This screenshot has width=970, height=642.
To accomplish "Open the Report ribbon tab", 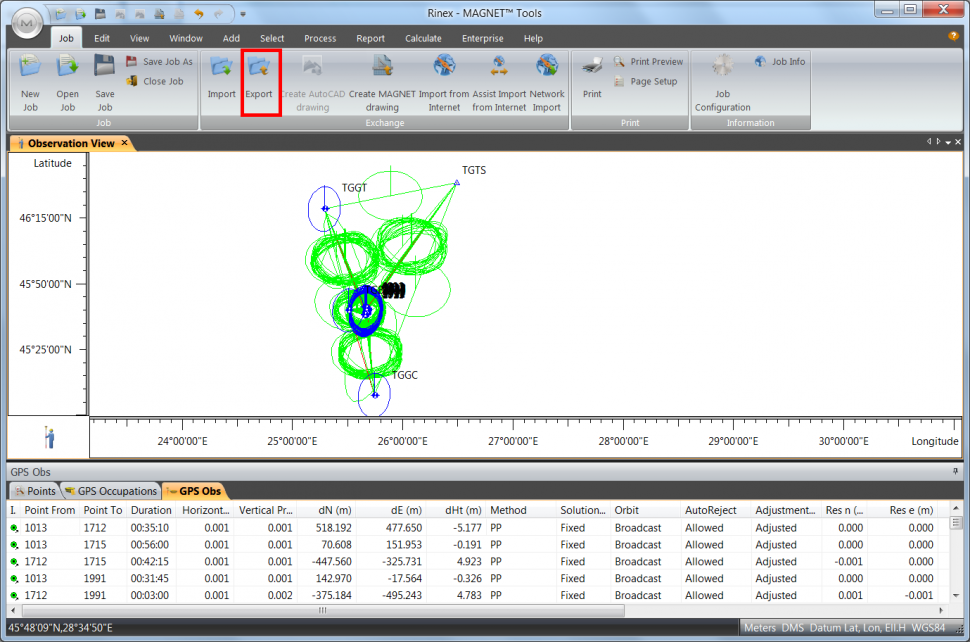I will [371, 38].
